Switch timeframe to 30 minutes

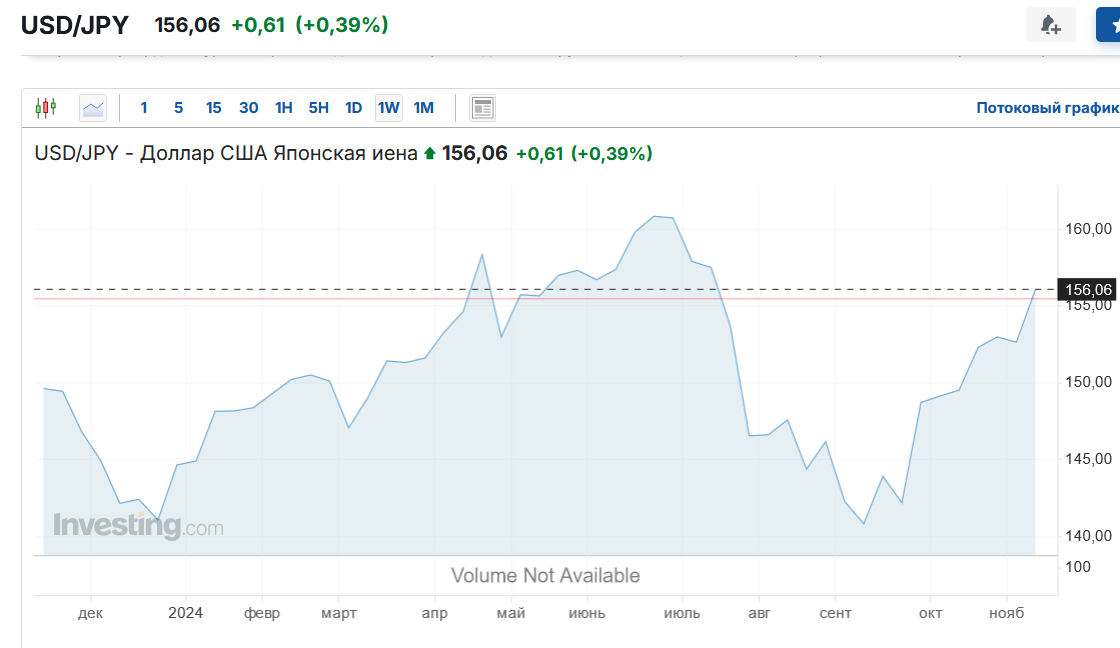coord(248,108)
